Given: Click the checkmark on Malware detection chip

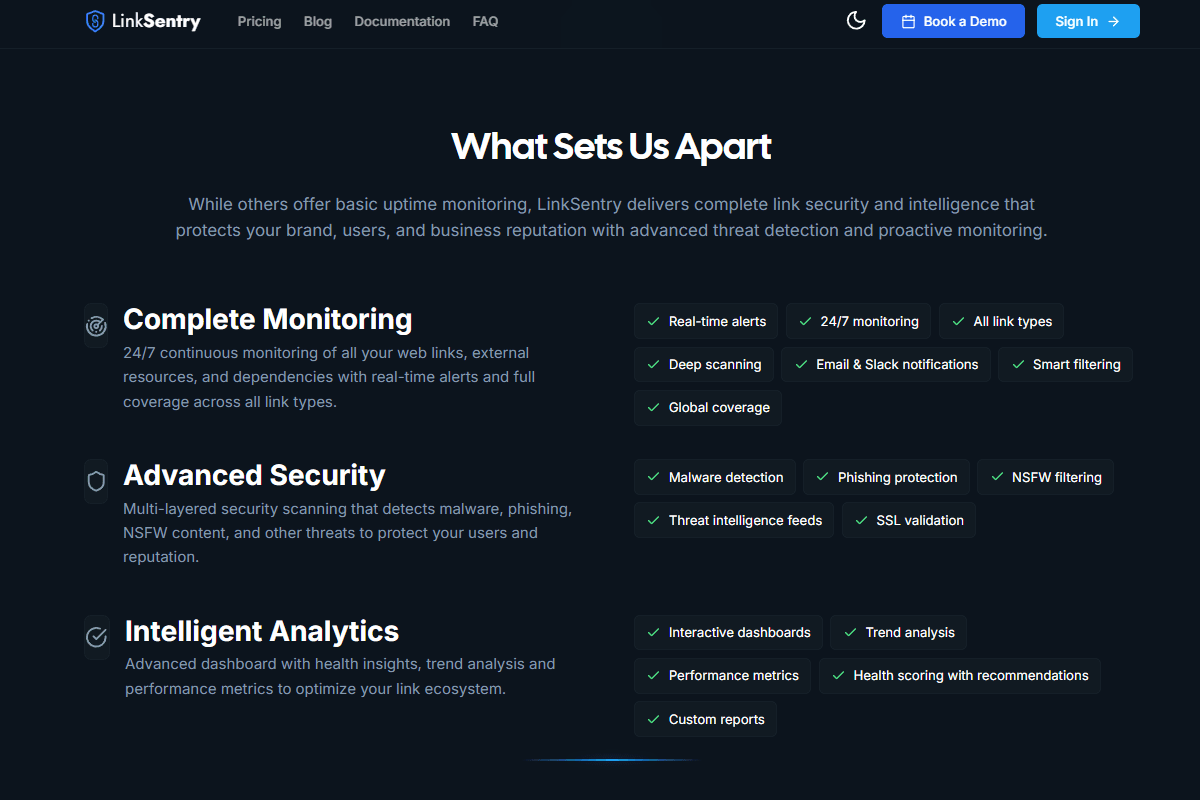Looking at the screenshot, I should click(653, 477).
